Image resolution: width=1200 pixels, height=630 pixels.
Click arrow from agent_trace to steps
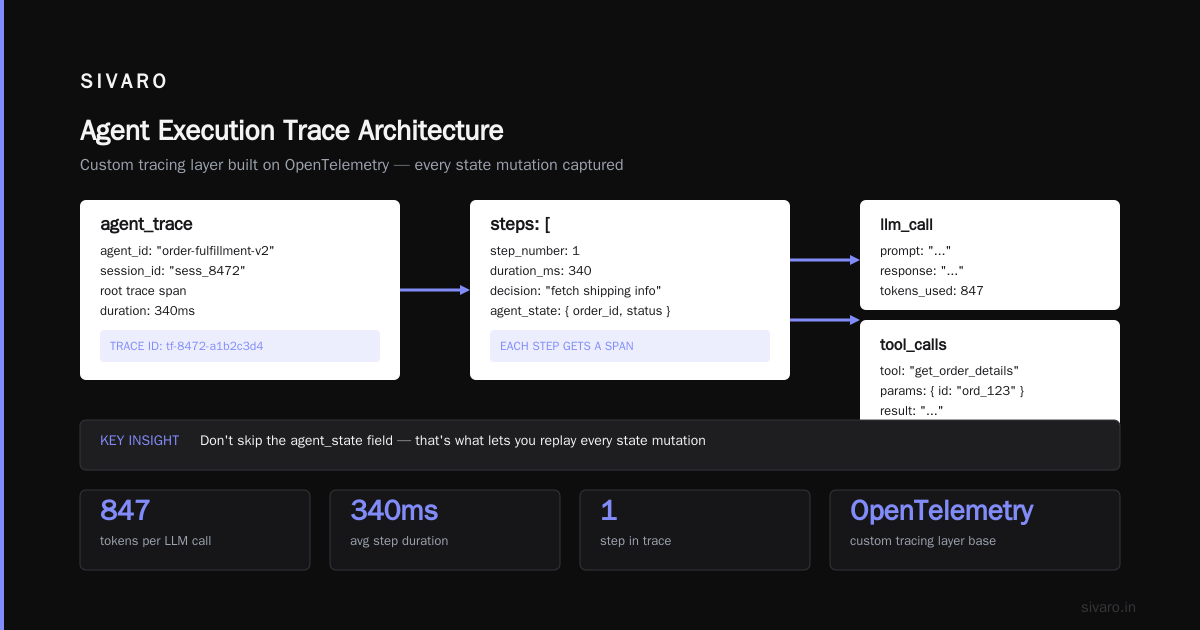[x=435, y=290]
